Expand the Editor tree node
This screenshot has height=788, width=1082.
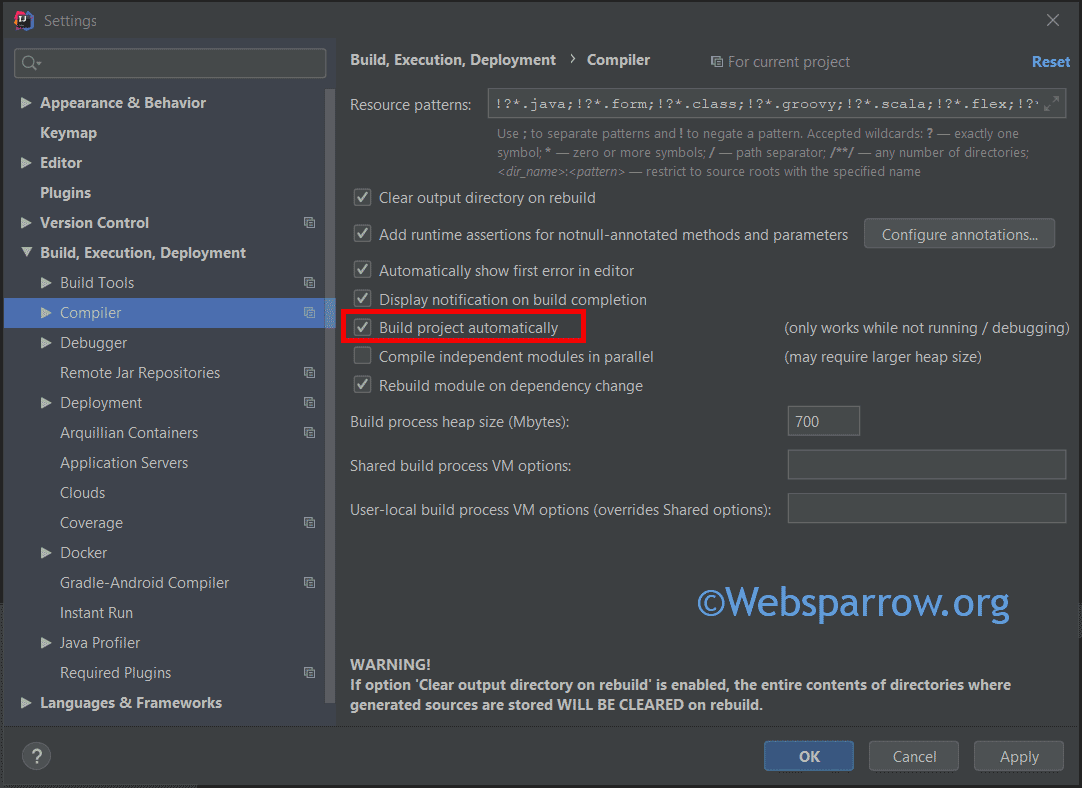pos(25,162)
